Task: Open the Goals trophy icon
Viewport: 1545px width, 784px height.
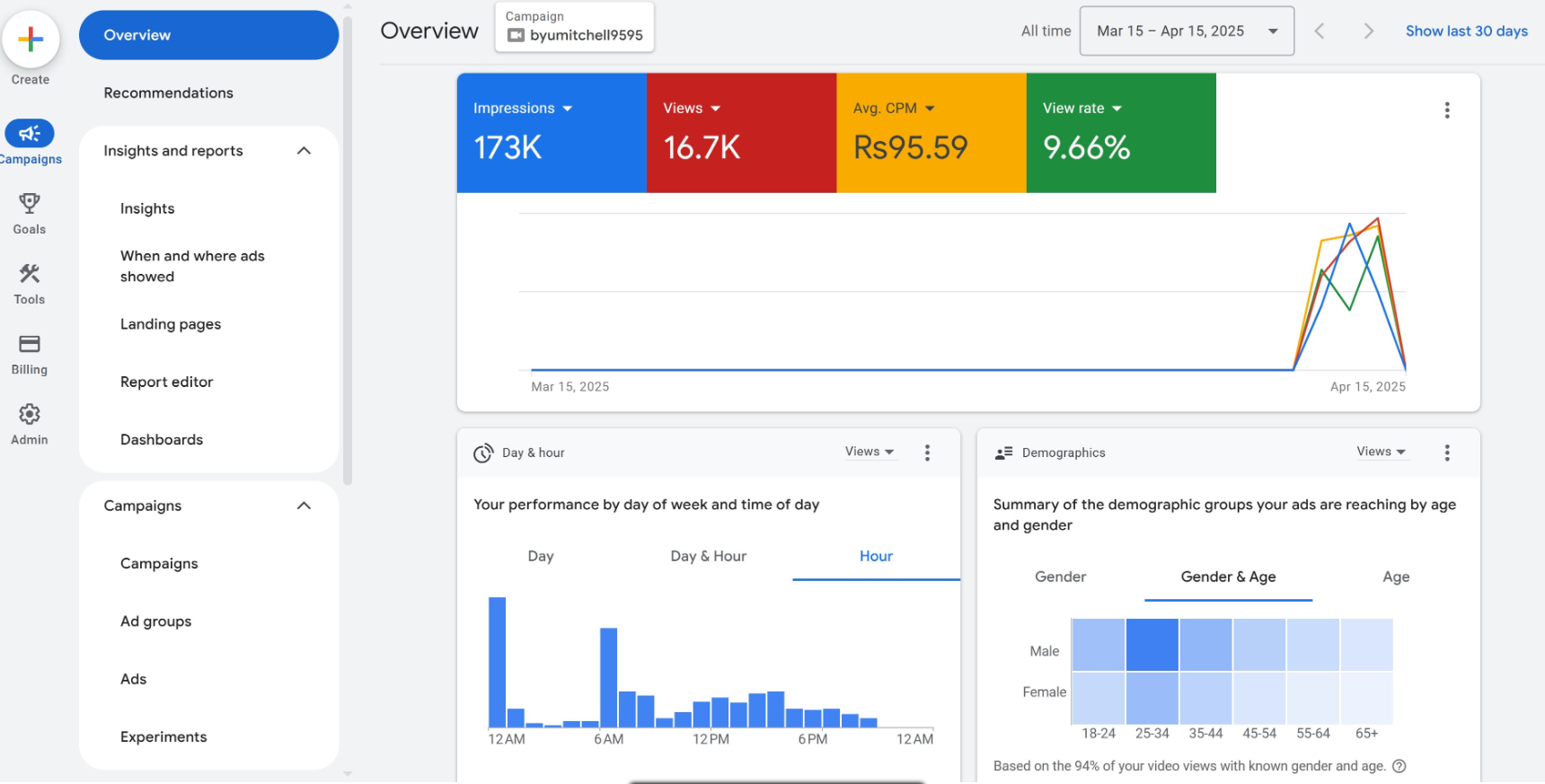Action: coord(30,204)
